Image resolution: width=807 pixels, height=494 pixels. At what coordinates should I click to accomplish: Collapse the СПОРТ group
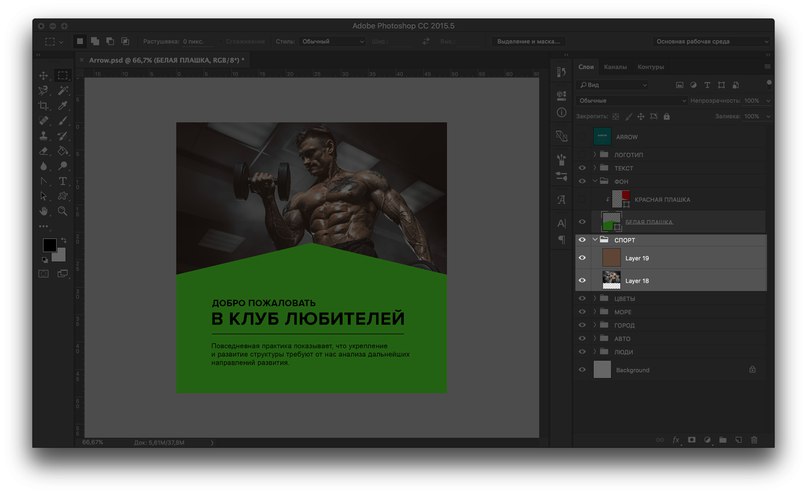pyautogui.click(x=594, y=240)
